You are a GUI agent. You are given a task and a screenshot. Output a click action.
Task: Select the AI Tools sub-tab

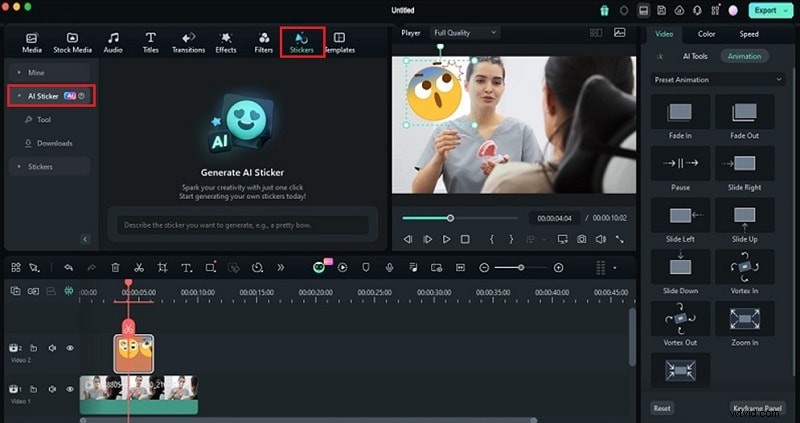pos(695,56)
